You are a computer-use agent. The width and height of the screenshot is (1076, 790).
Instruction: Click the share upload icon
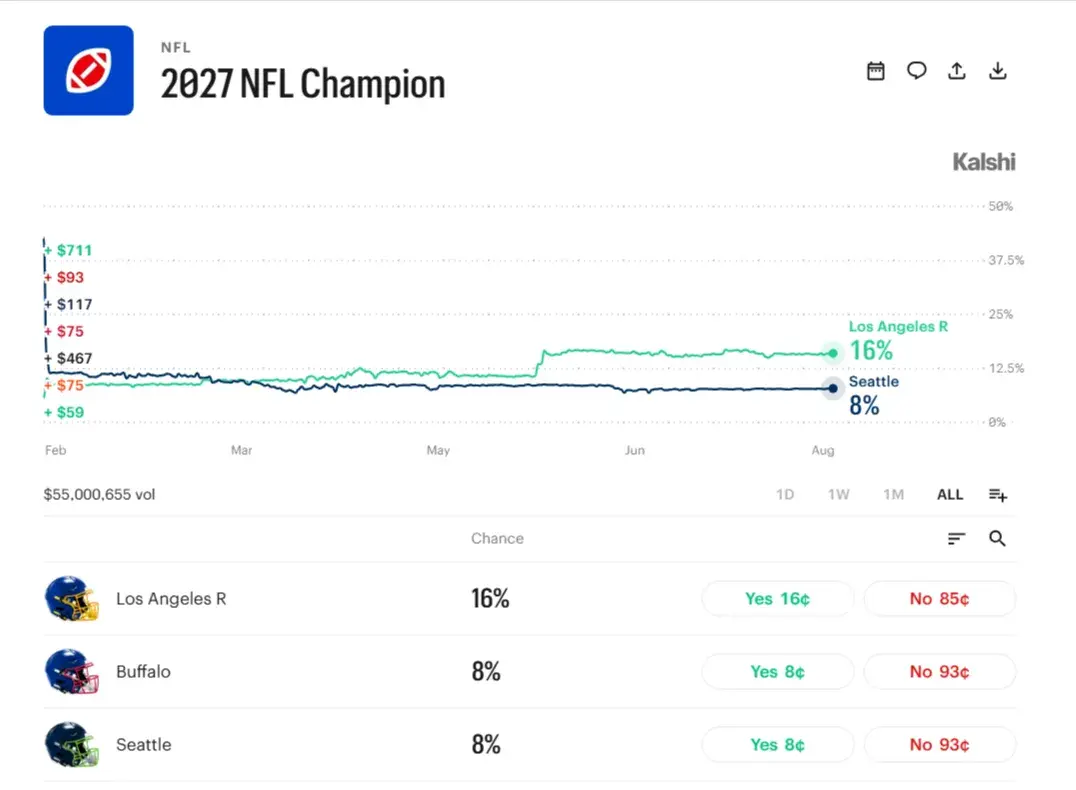[957, 71]
